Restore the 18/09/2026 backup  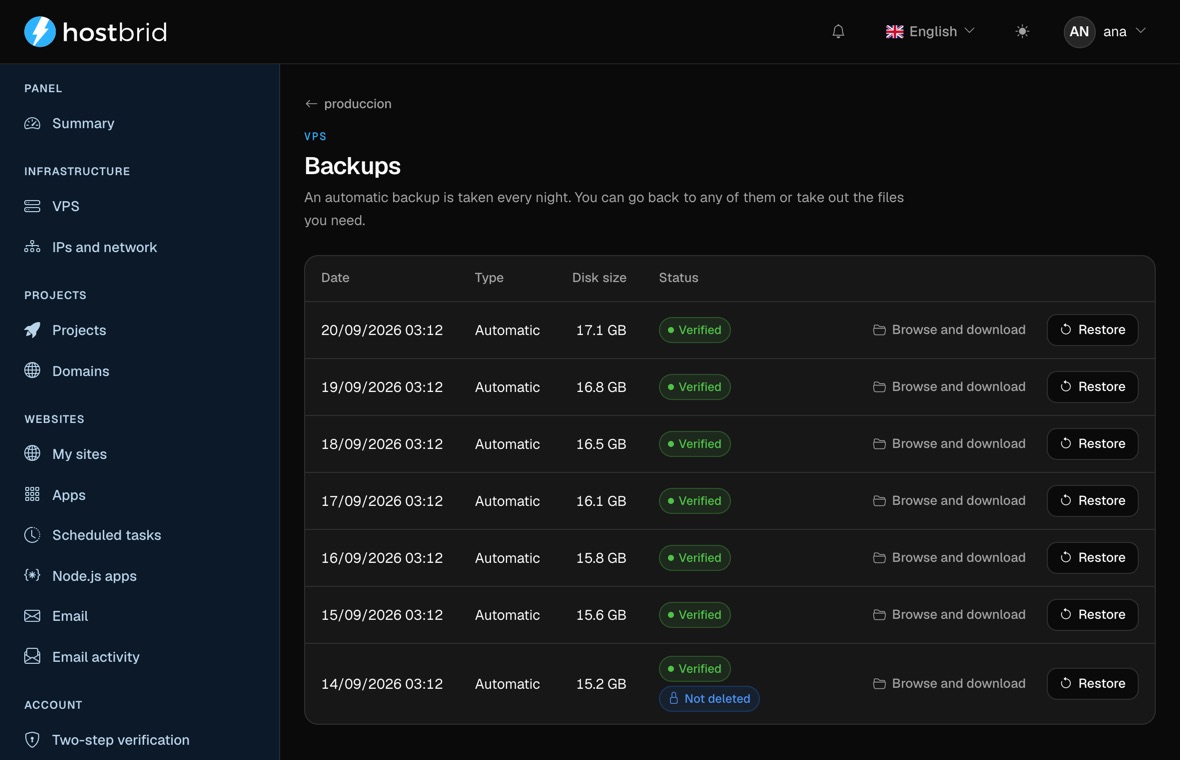coord(1092,444)
